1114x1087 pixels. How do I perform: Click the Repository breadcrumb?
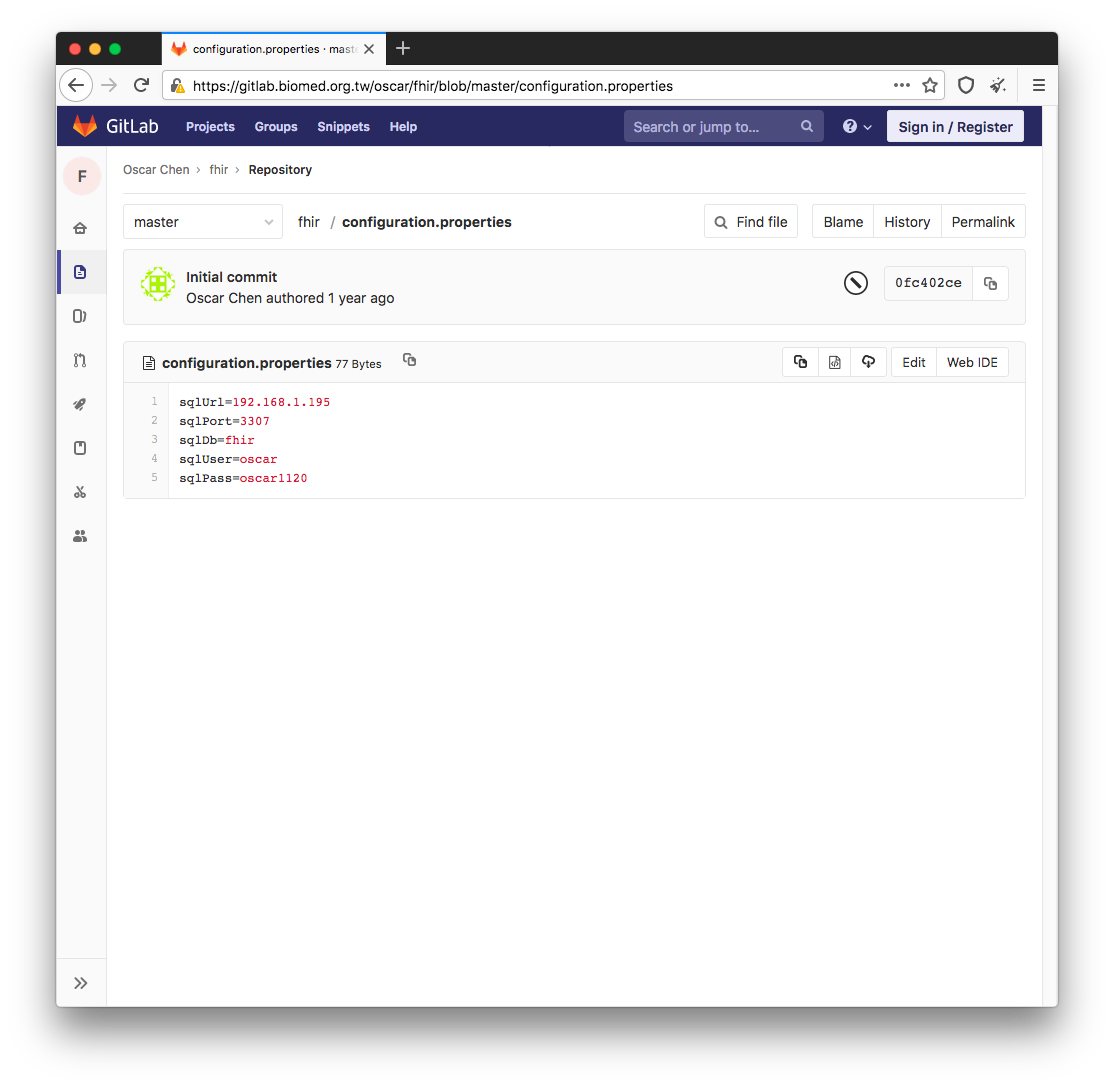pyautogui.click(x=280, y=170)
